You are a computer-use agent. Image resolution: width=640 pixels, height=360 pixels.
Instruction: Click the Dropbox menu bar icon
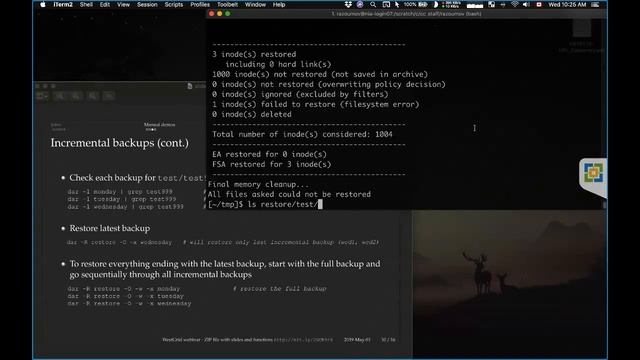[x=348, y=4]
